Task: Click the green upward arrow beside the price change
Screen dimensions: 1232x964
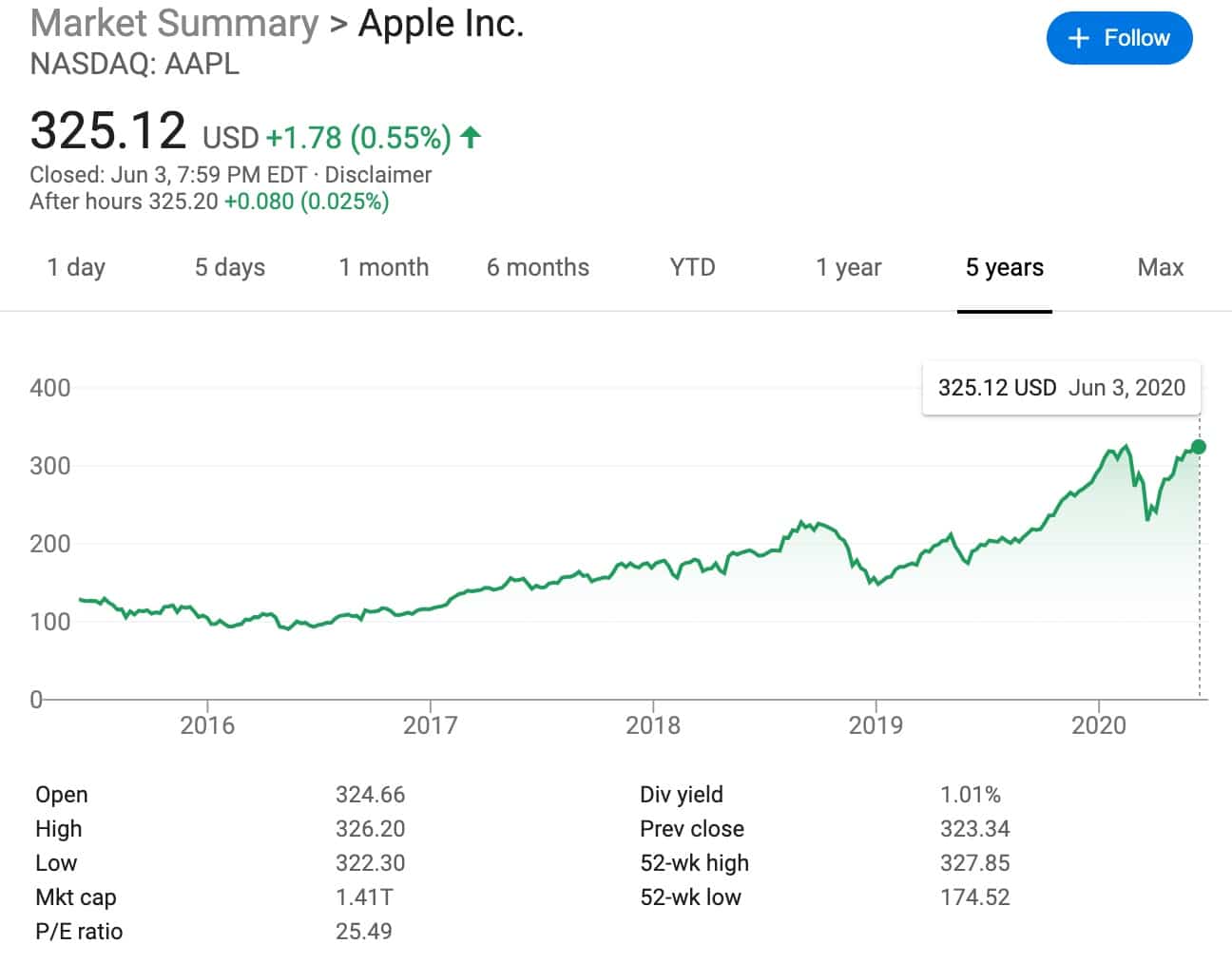Action: pyautogui.click(x=468, y=137)
